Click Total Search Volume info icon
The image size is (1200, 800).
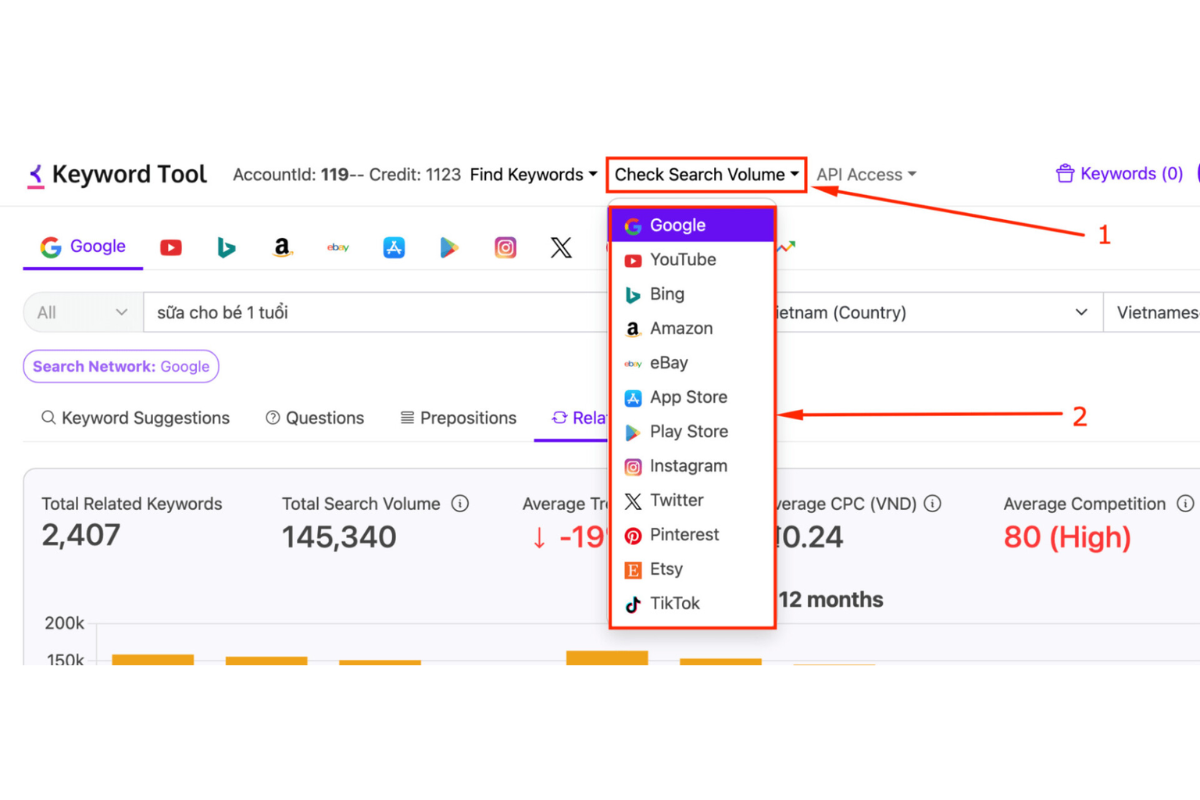[x=460, y=504]
